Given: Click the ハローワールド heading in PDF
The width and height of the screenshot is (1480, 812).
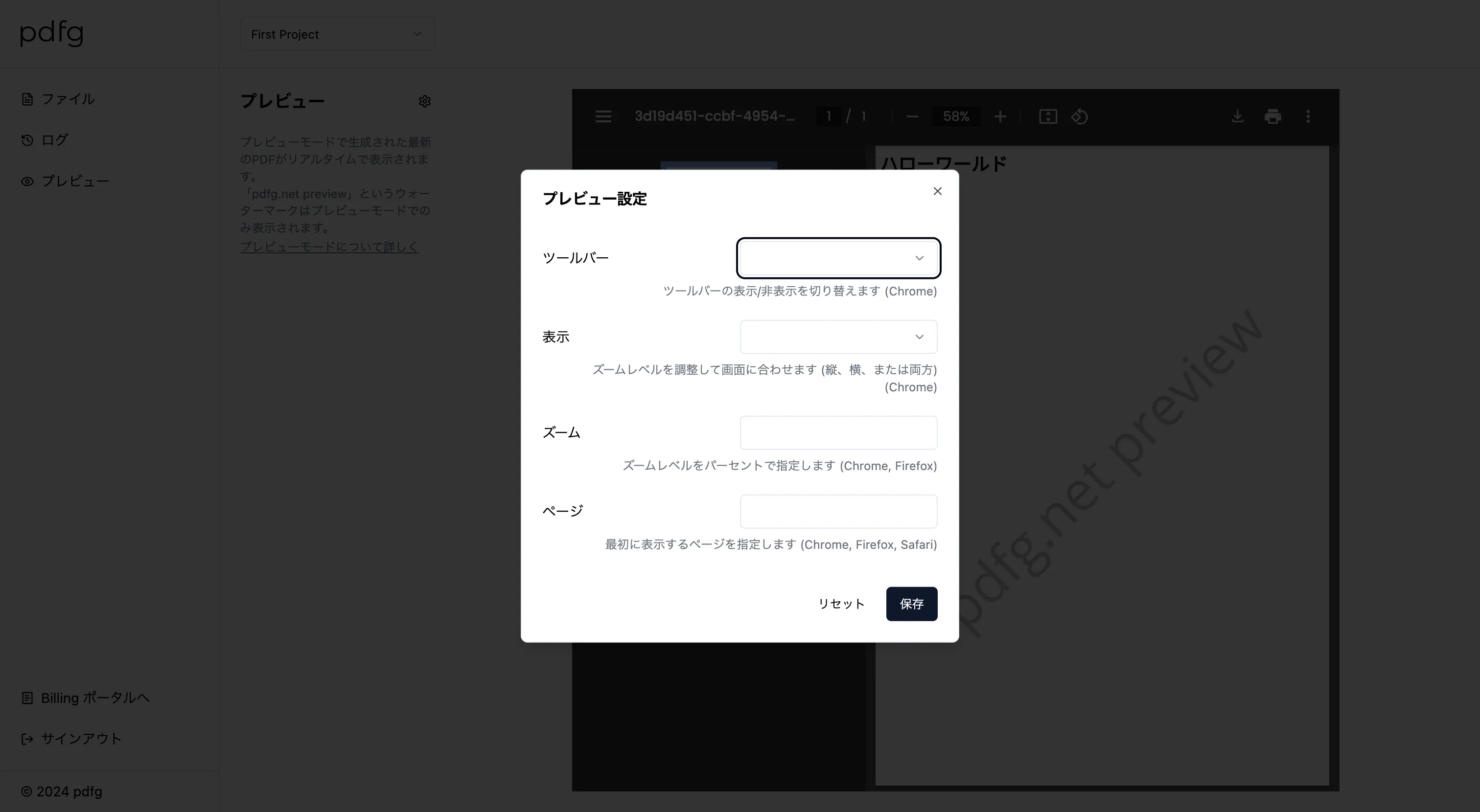Looking at the screenshot, I should pos(944,164).
